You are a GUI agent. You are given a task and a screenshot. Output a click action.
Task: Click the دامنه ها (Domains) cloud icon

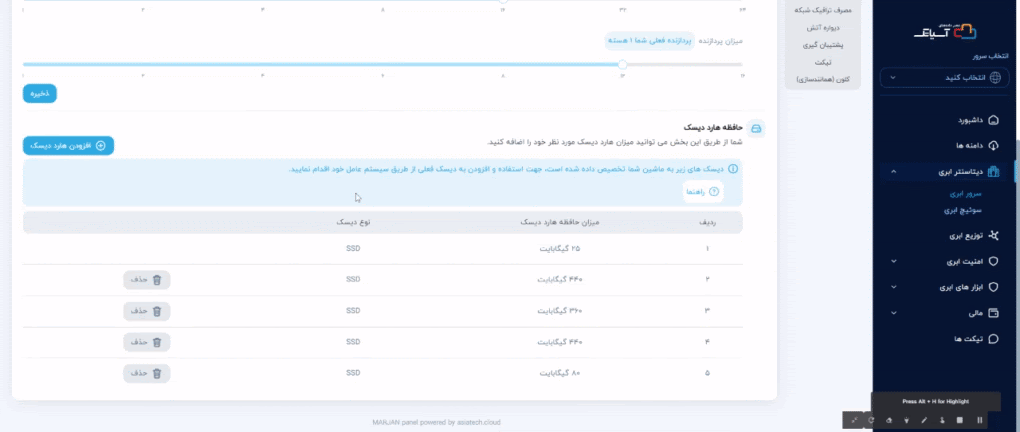(x=993, y=145)
